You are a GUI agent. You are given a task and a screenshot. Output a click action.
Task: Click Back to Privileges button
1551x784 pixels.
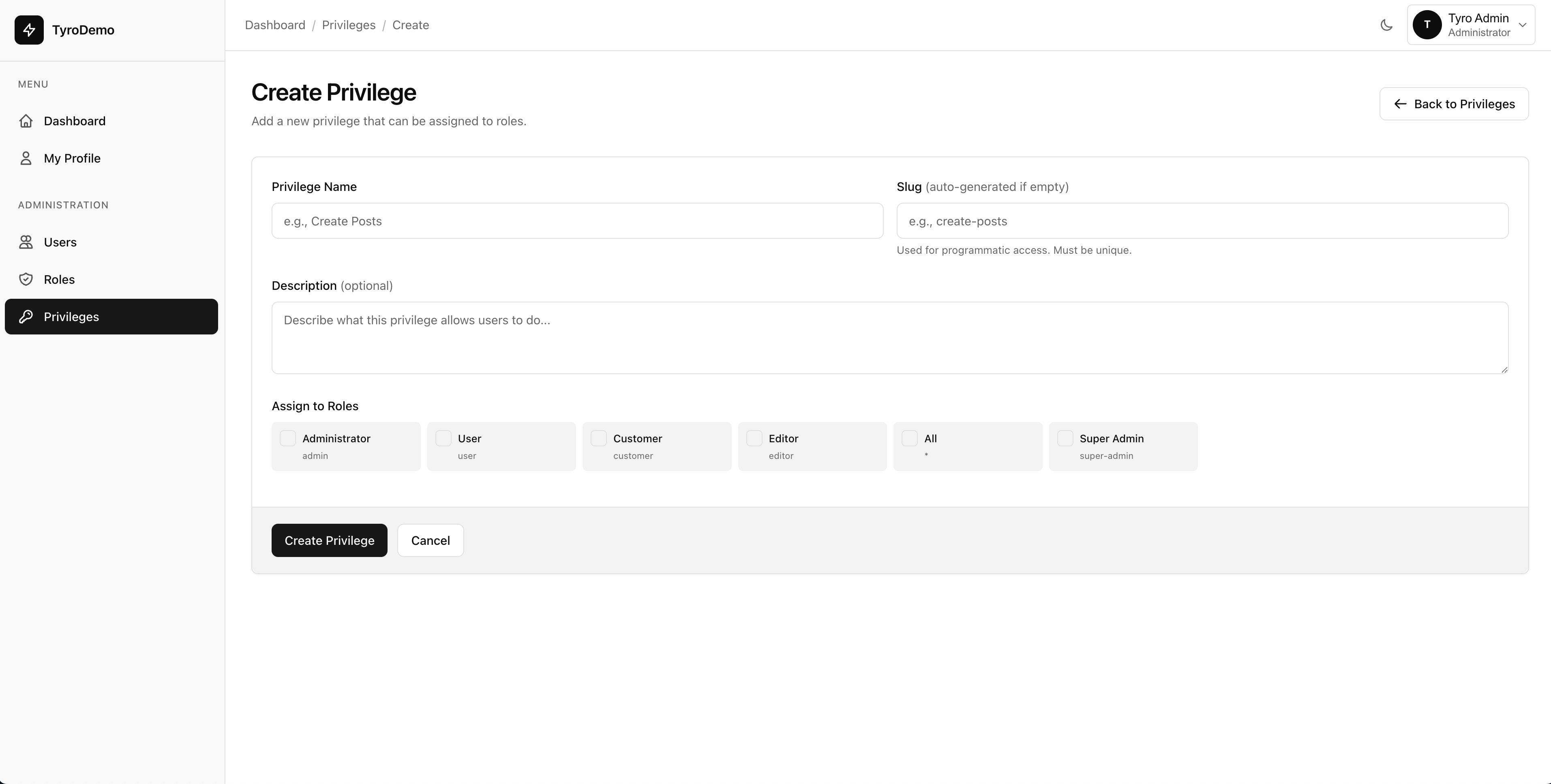pos(1453,104)
